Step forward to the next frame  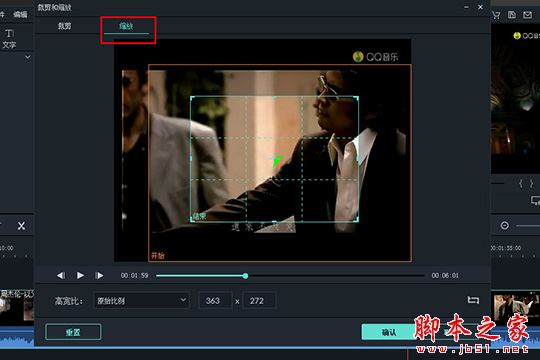click(x=99, y=275)
